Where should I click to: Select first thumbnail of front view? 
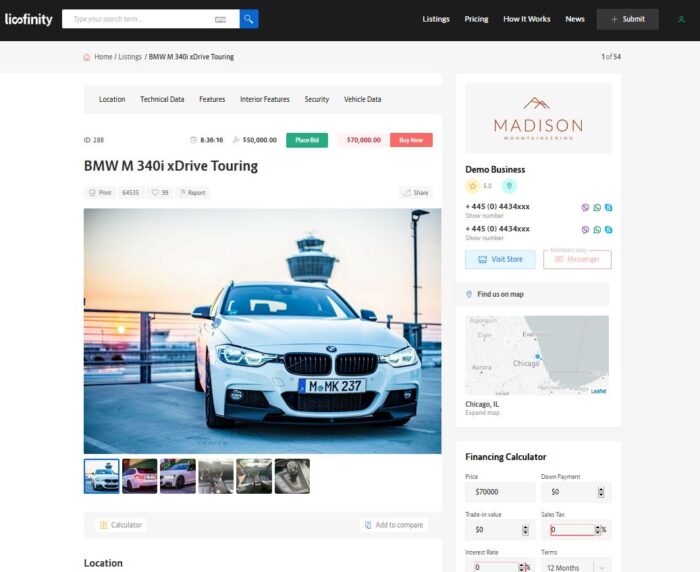coord(102,476)
